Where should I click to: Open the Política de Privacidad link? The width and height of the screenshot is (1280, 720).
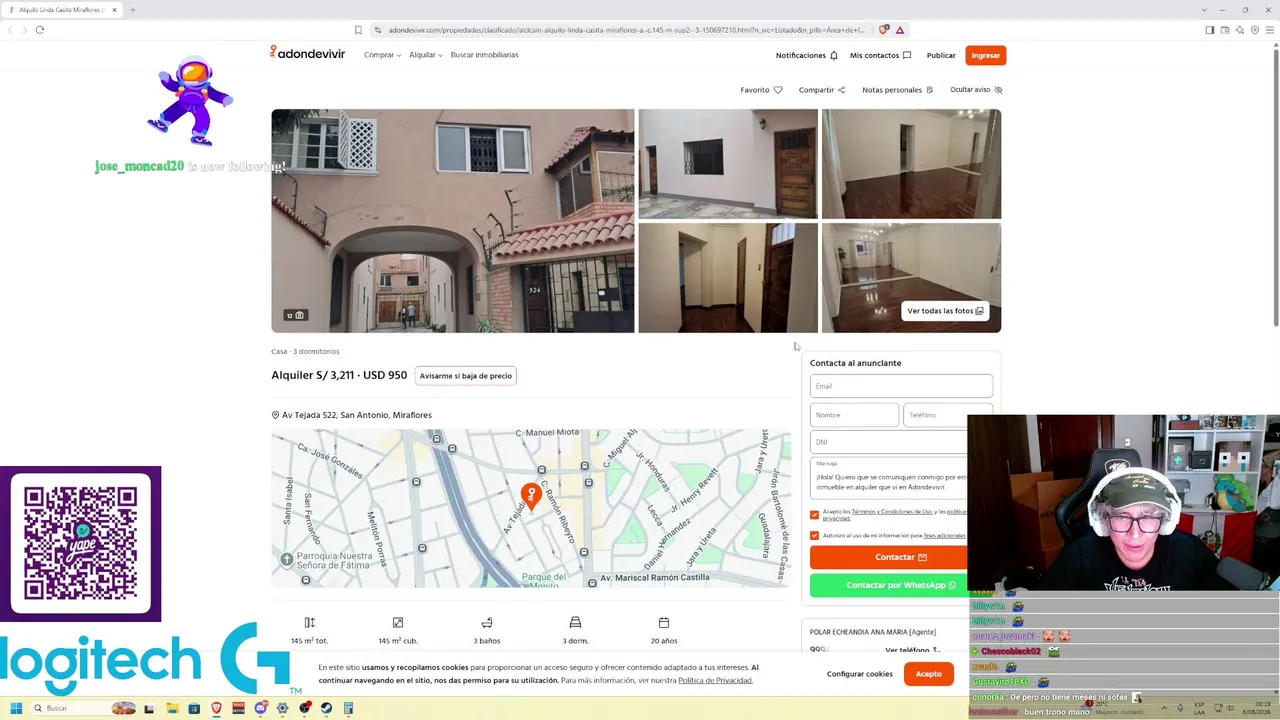click(715, 681)
